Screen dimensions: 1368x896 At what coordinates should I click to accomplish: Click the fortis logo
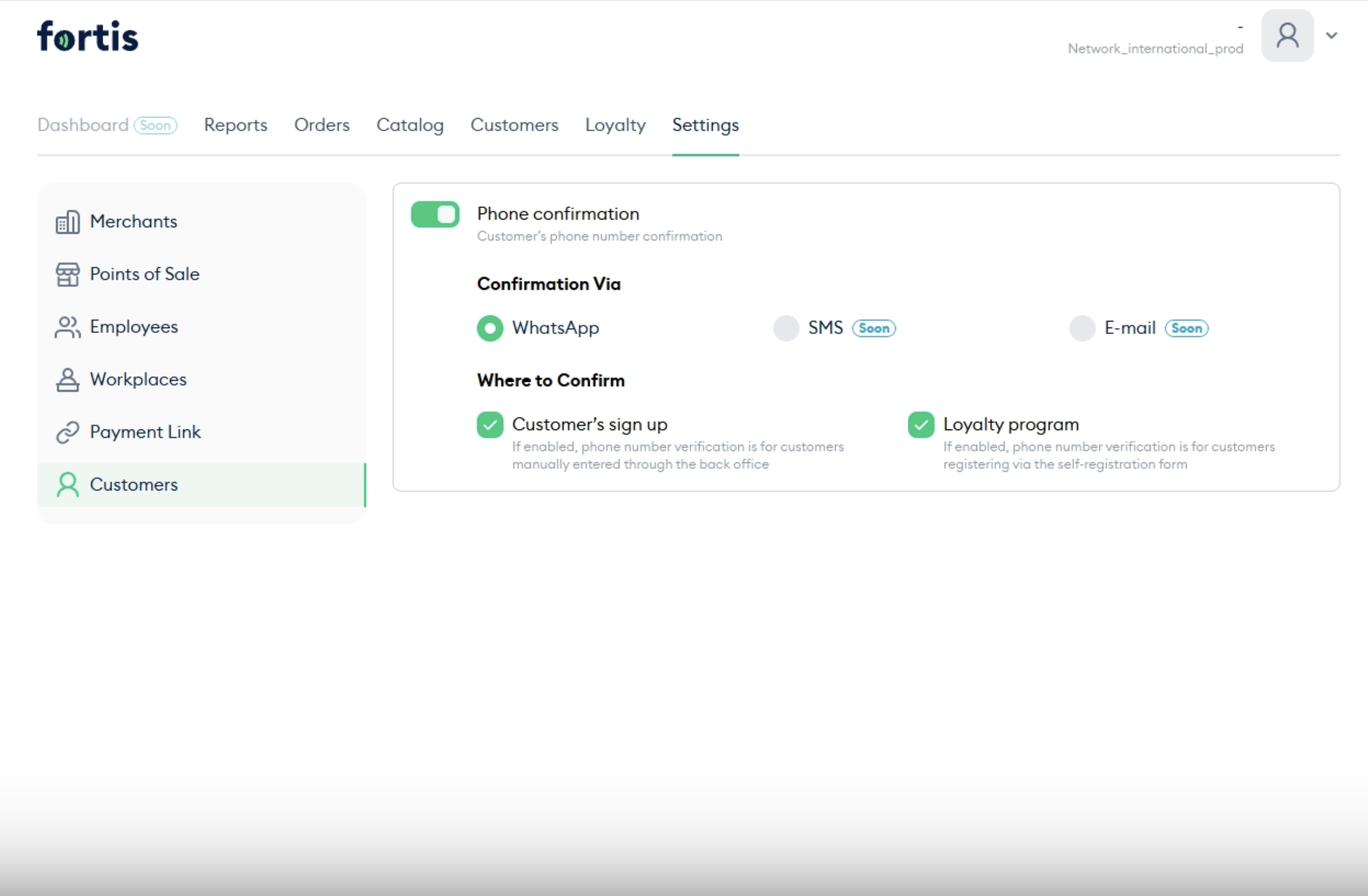tap(88, 36)
